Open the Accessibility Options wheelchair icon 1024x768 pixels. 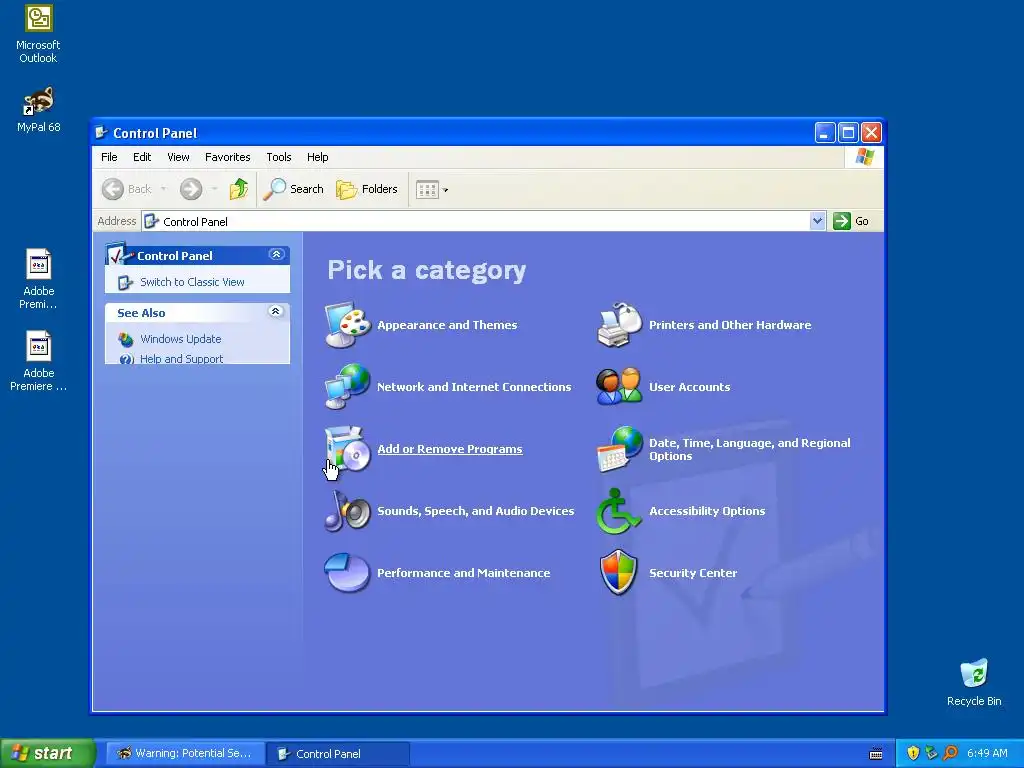620,511
